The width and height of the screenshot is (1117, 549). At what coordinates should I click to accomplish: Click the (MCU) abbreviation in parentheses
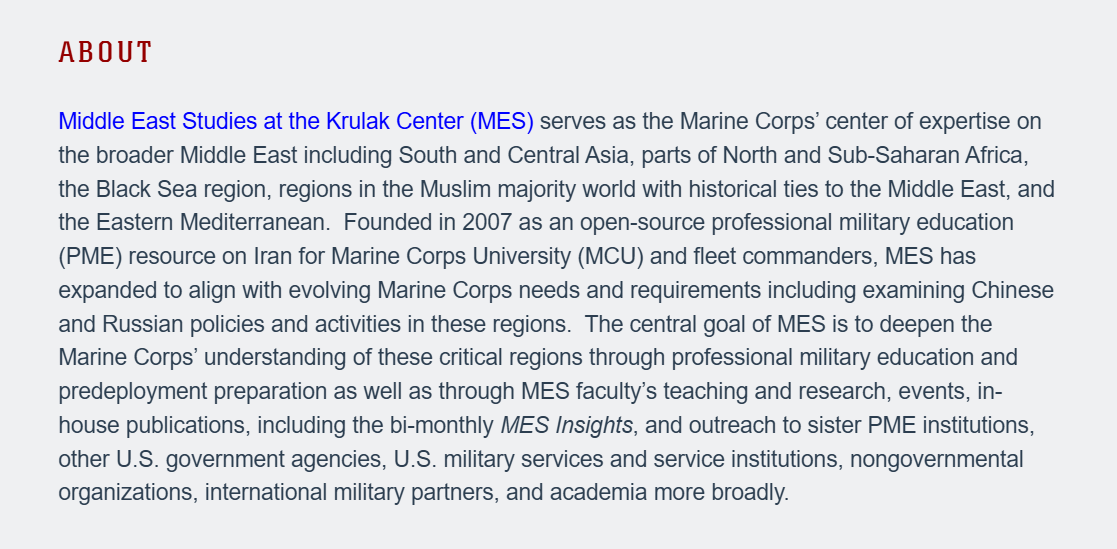612,256
